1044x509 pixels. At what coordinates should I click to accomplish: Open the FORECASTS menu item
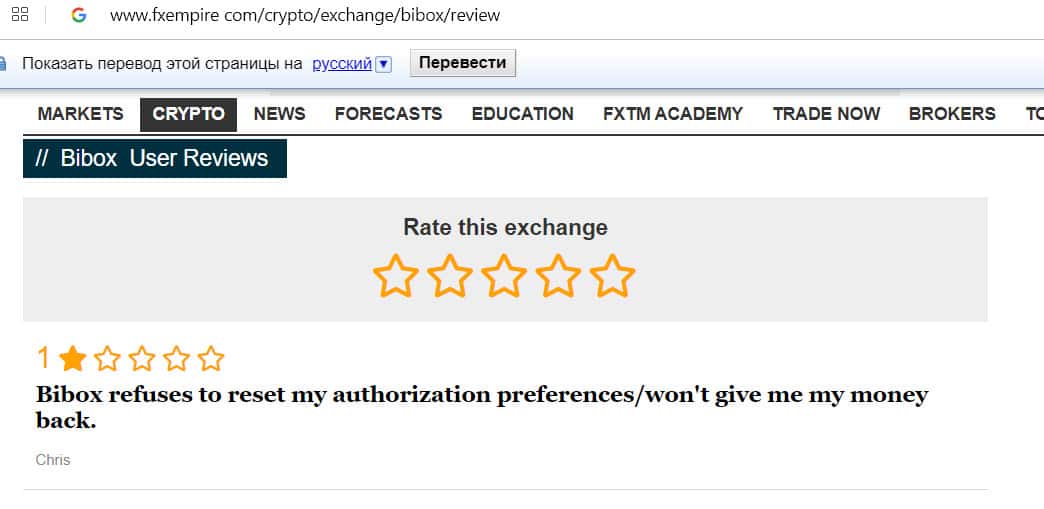(388, 114)
